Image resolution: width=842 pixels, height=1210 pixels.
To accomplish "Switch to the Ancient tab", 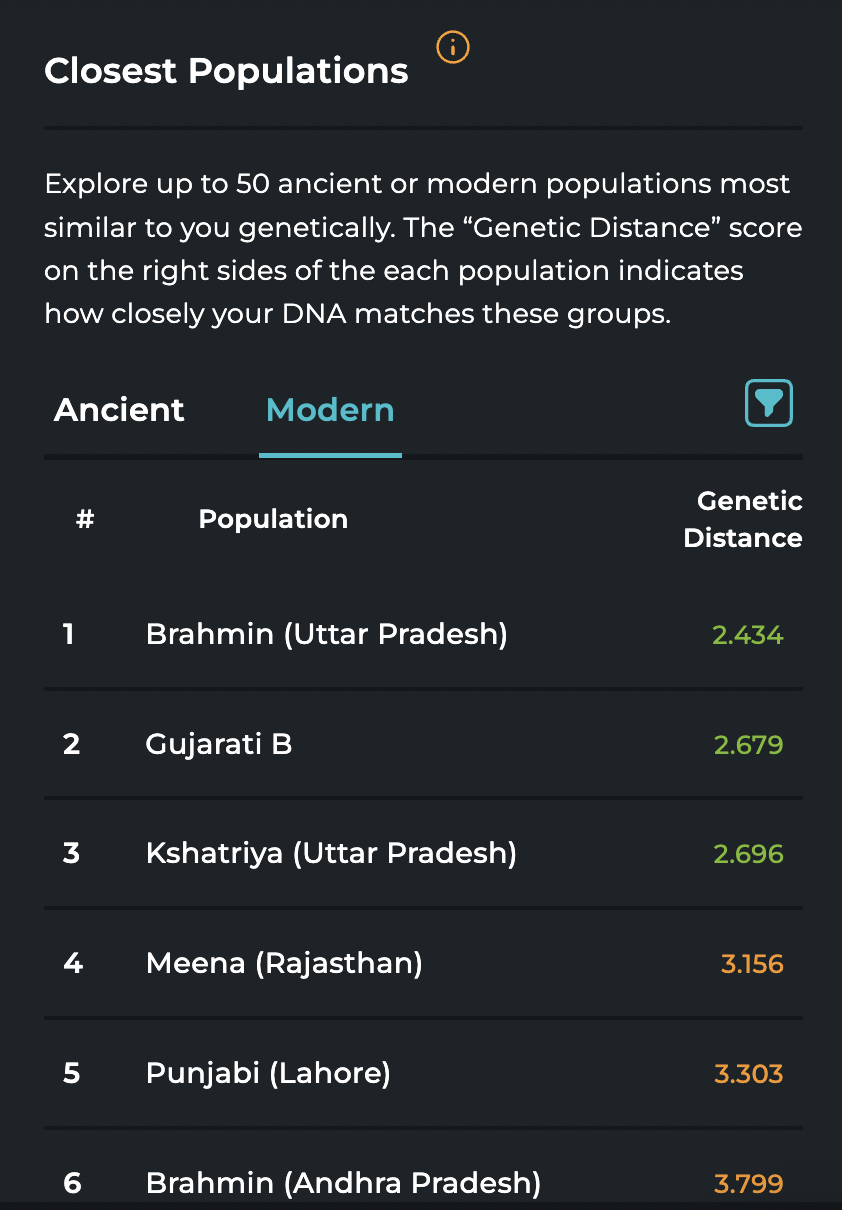I will 119,410.
